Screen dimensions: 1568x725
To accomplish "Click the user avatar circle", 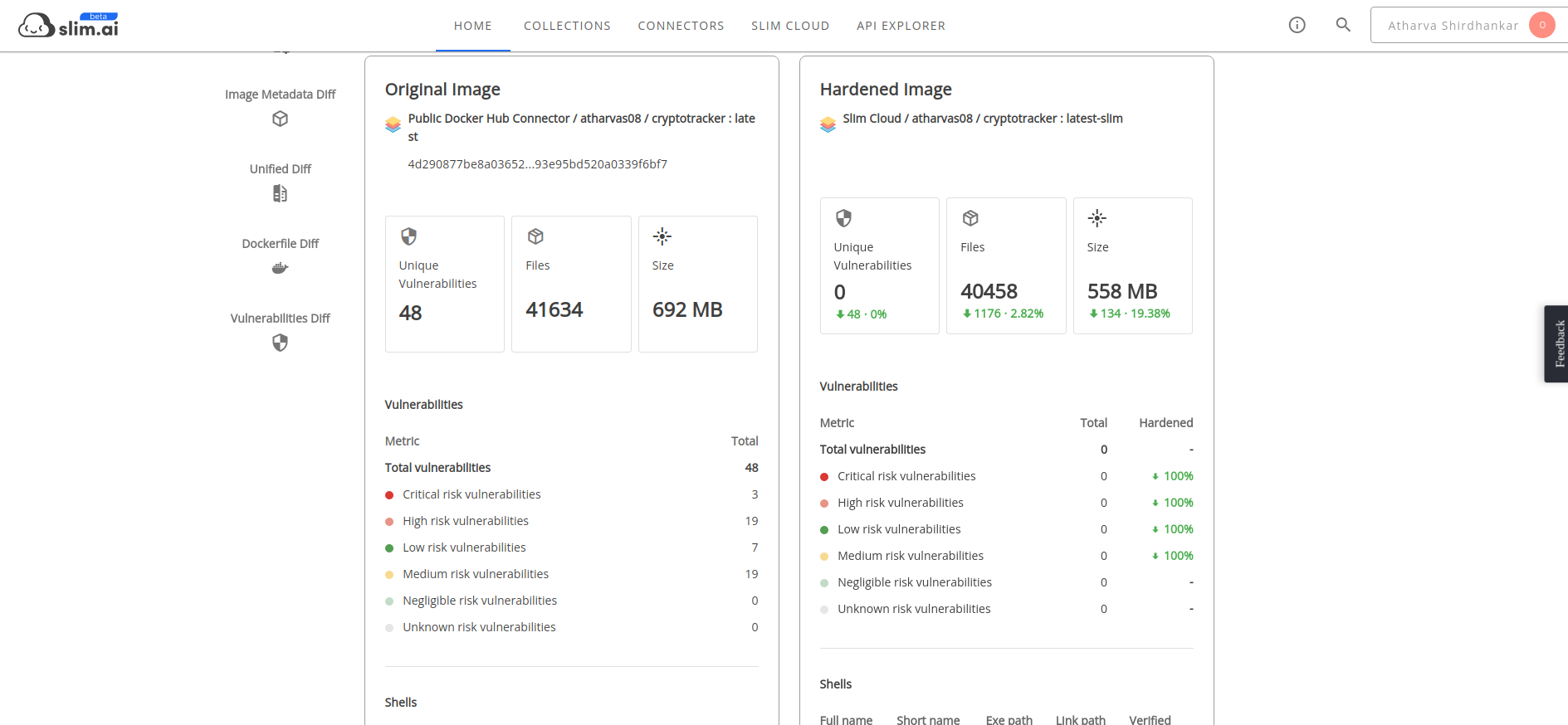I will 1542,25.
